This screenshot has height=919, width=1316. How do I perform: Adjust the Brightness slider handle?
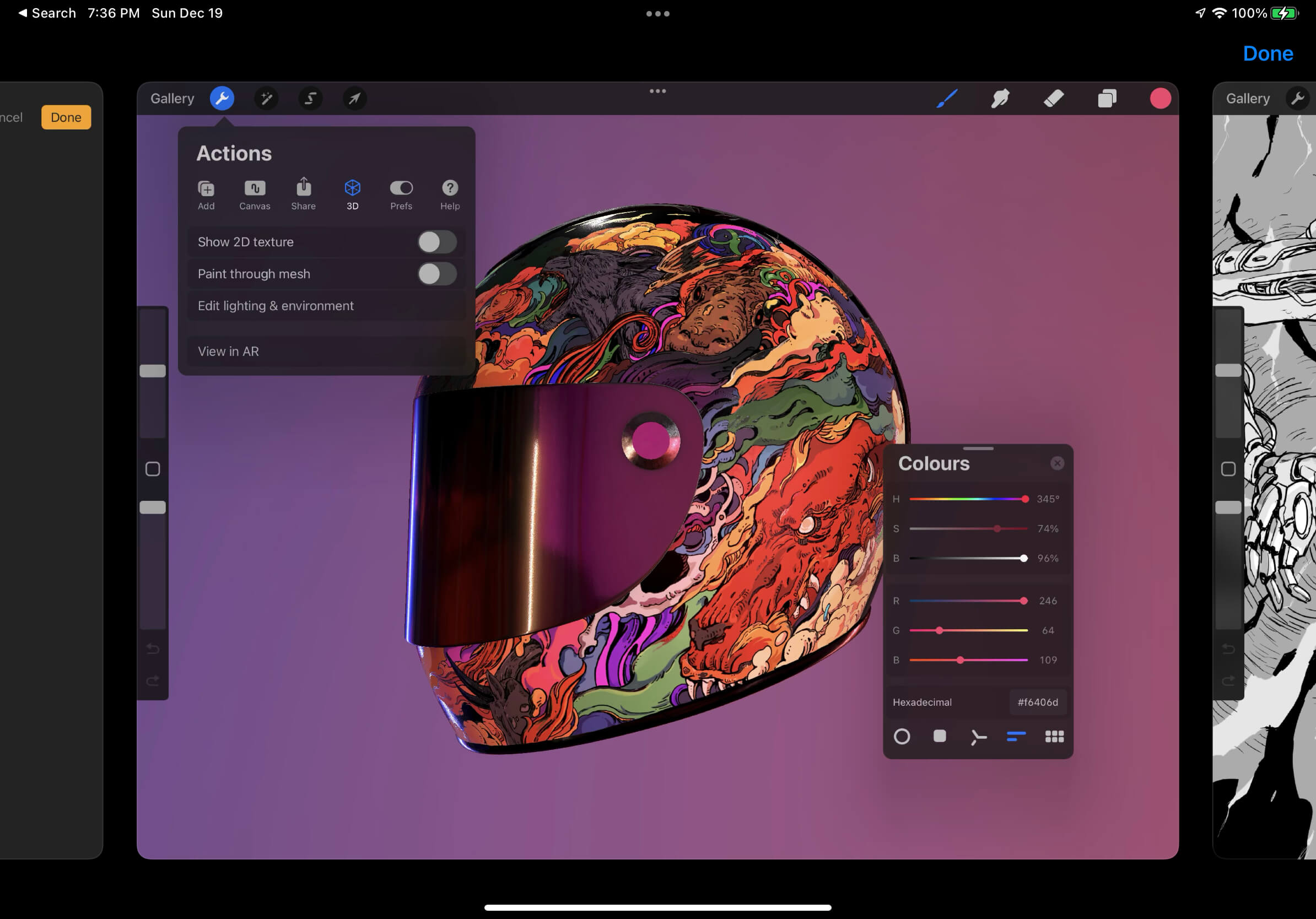click(x=1024, y=558)
